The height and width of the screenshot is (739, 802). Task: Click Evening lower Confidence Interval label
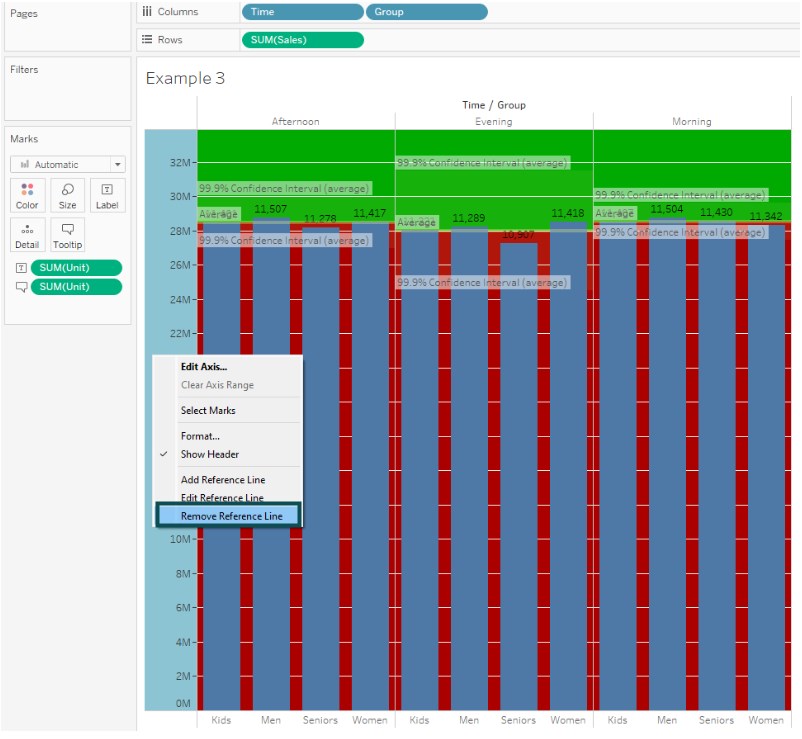(x=482, y=282)
